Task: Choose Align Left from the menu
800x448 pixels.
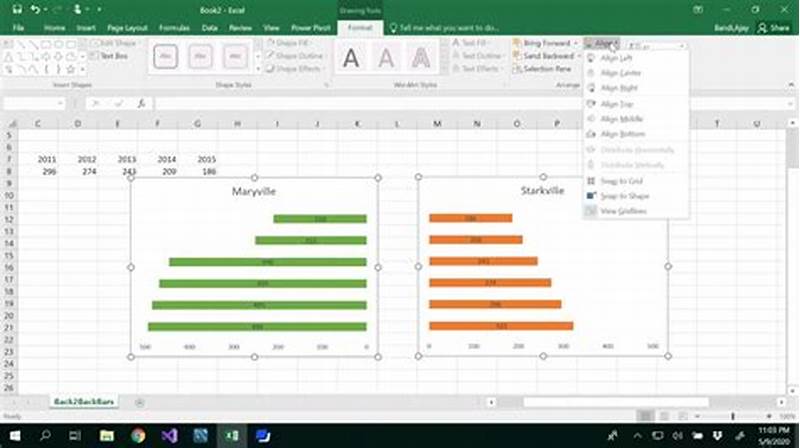Action: coord(636,58)
